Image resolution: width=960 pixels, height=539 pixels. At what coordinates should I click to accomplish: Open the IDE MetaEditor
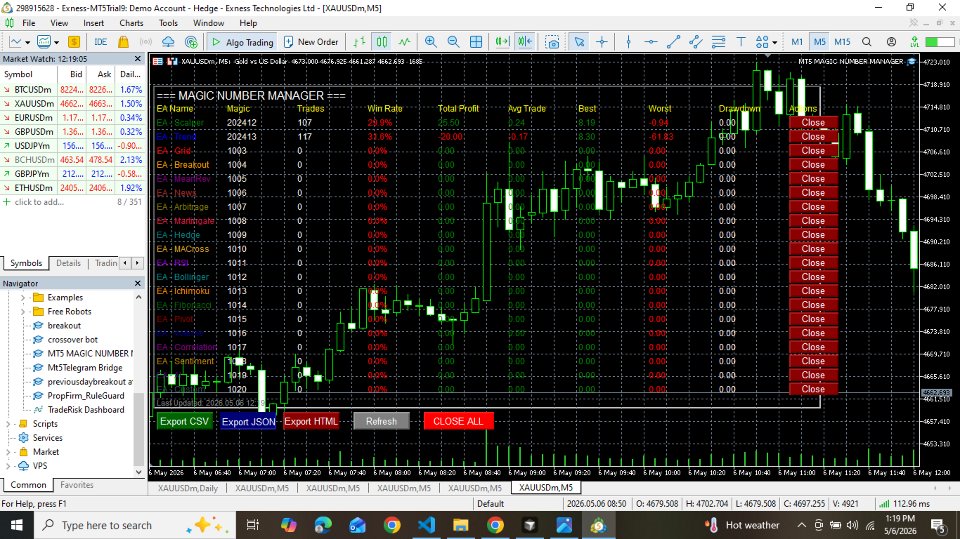100,42
